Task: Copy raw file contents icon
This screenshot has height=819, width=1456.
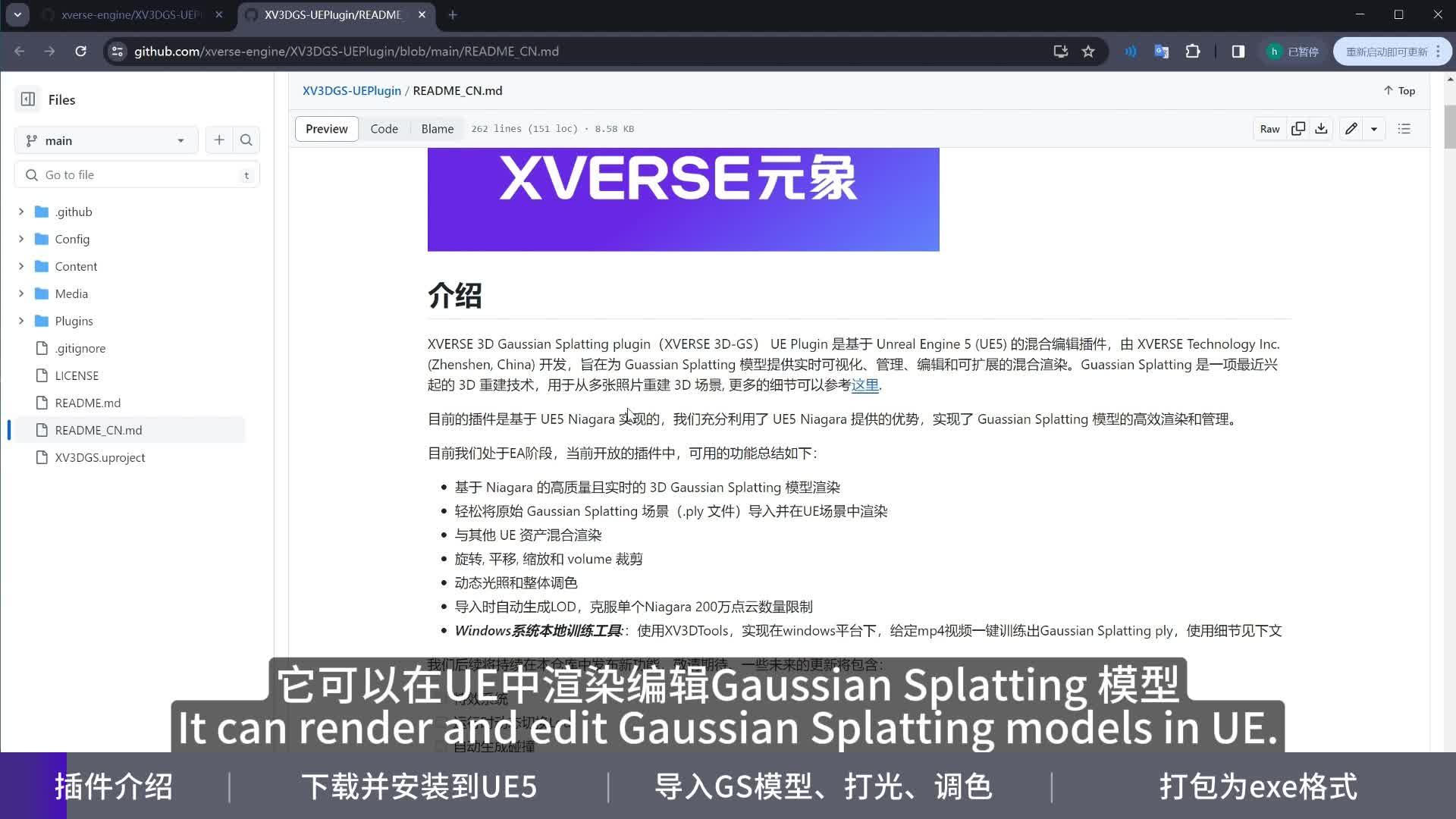Action: pos(1298,128)
